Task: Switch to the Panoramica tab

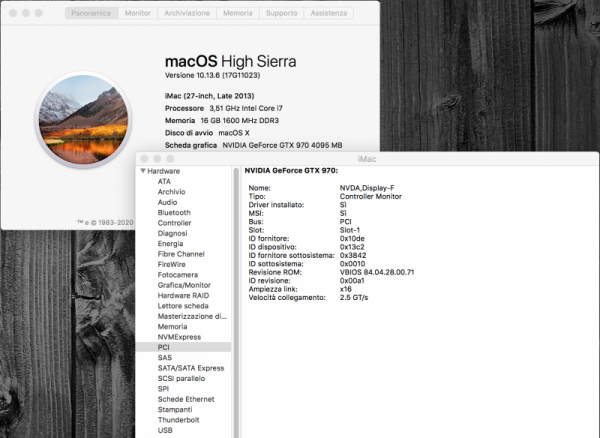Action: (91, 13)
